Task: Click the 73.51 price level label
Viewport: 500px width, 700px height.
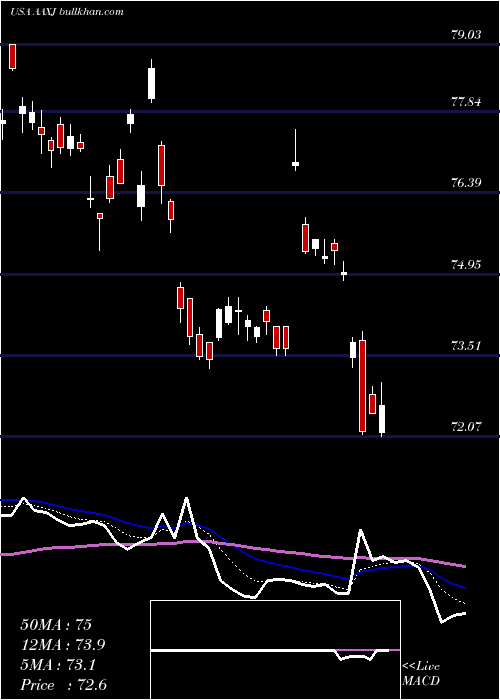Action: (x=466, y=346)
